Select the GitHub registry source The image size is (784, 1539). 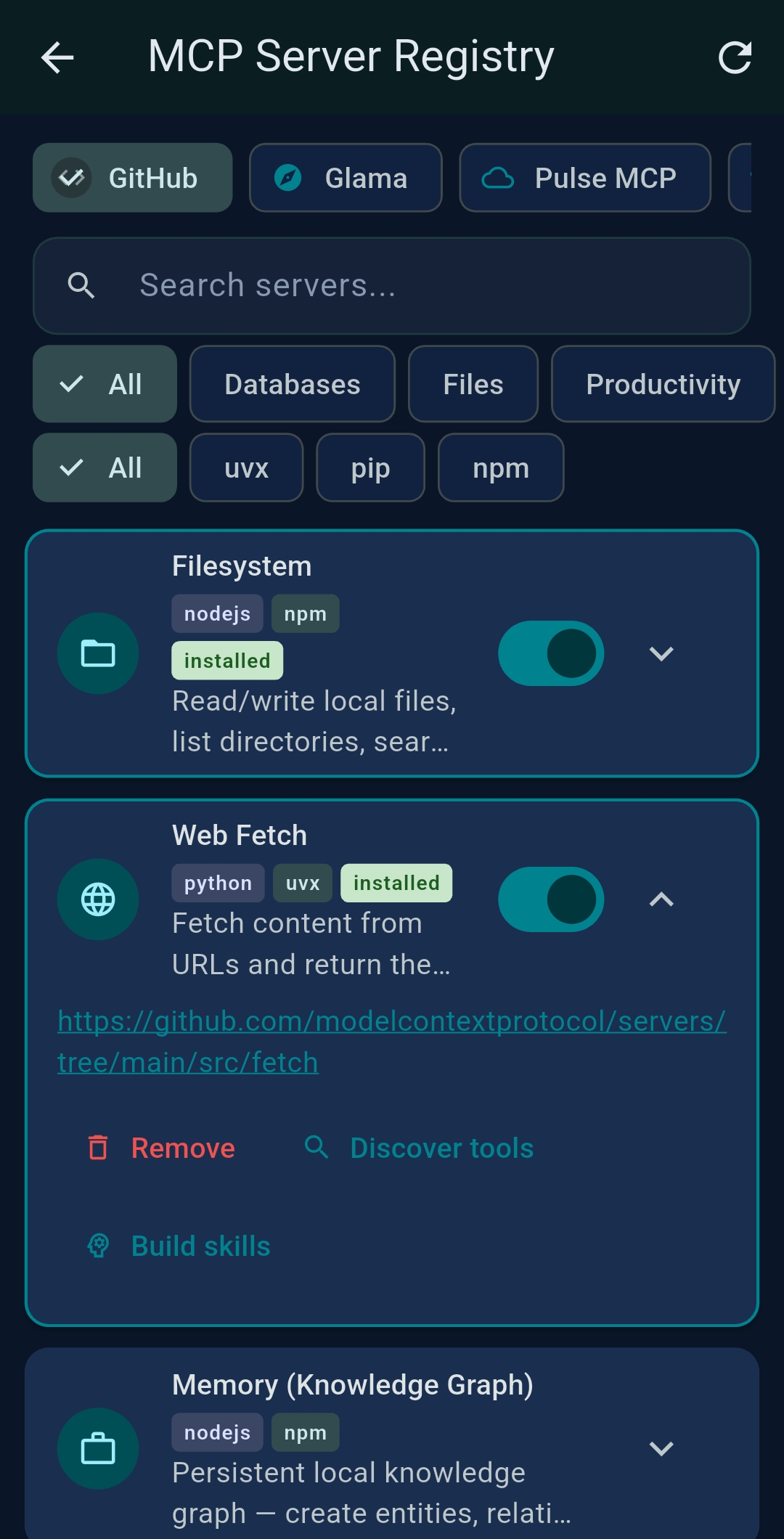(x=132, y=178)
